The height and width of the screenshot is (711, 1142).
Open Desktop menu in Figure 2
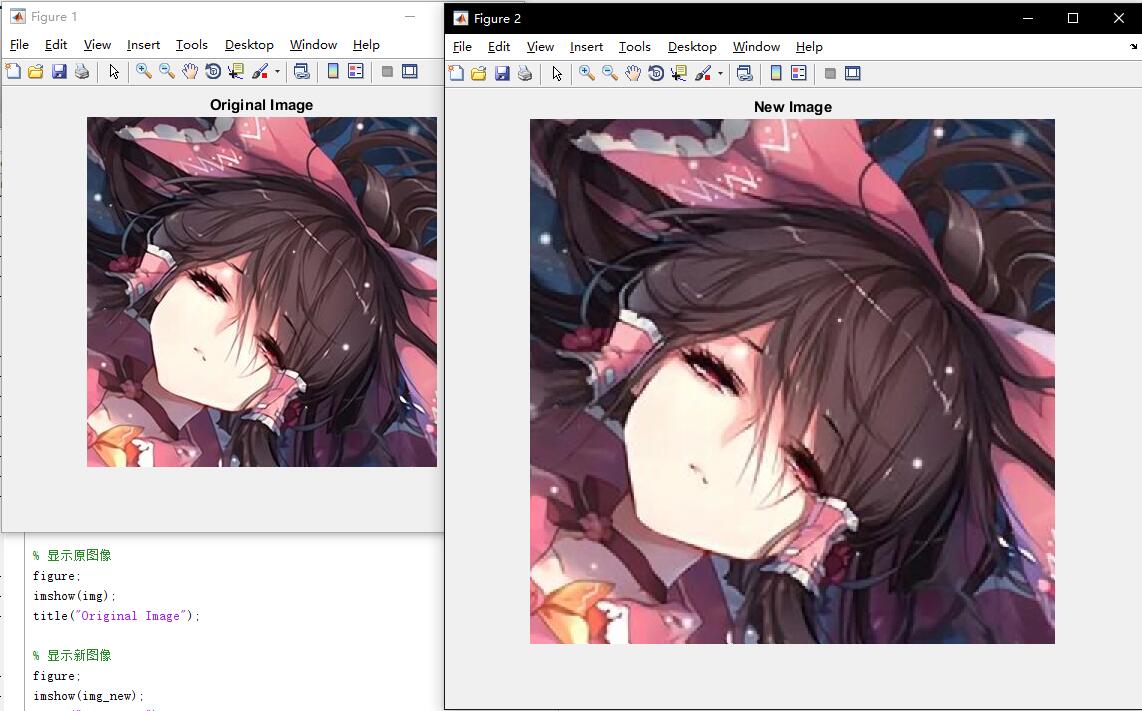point(692,47)
